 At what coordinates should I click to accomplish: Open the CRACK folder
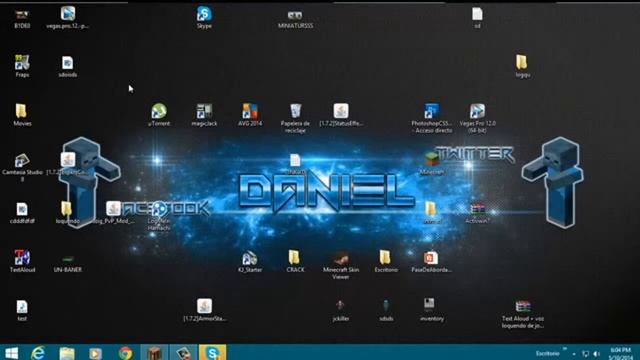(294, 258)
